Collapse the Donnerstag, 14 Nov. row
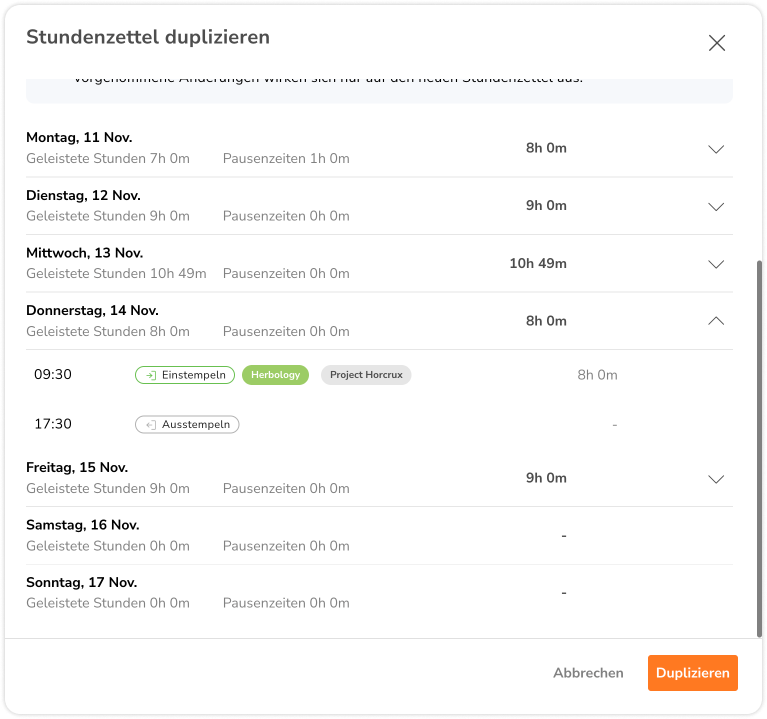The width and height of the screenshot is (767, 719). click(x=716, y=321)
